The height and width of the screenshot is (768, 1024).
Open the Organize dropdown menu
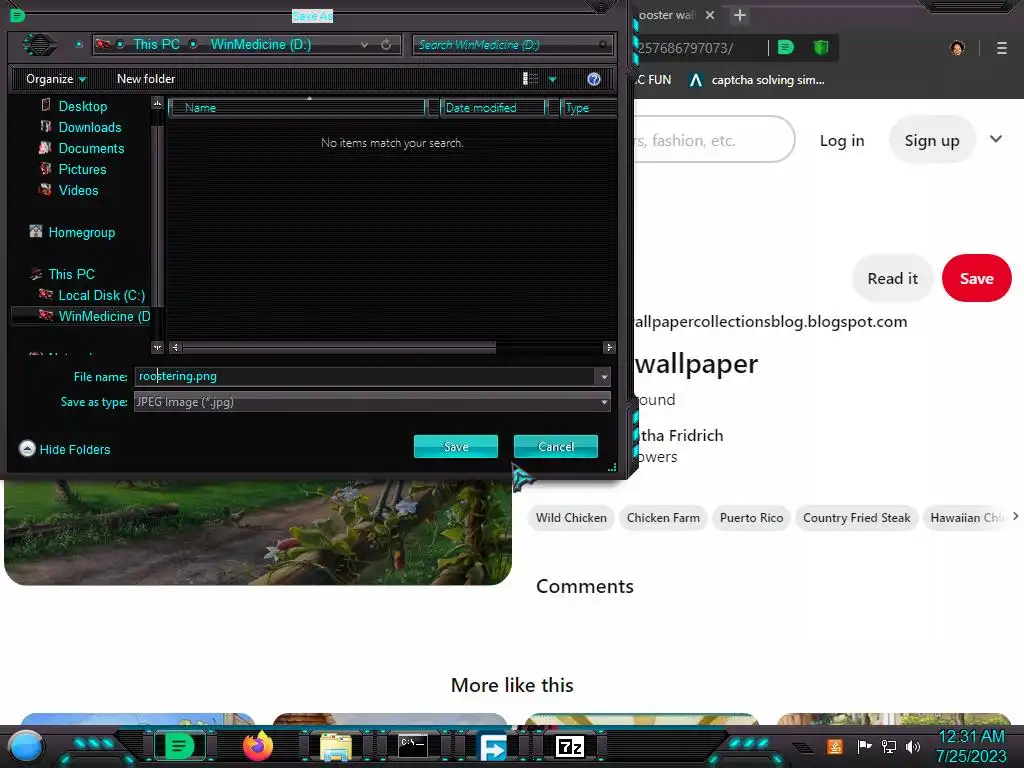[x=56, y=79]
